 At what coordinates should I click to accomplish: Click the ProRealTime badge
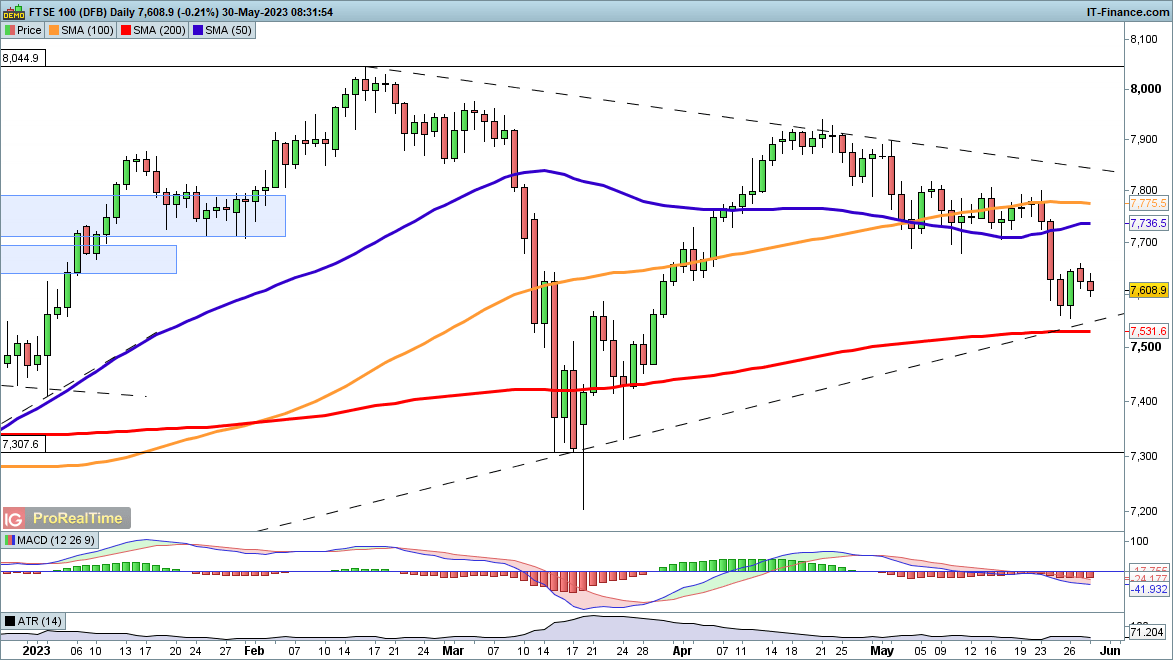78,518
